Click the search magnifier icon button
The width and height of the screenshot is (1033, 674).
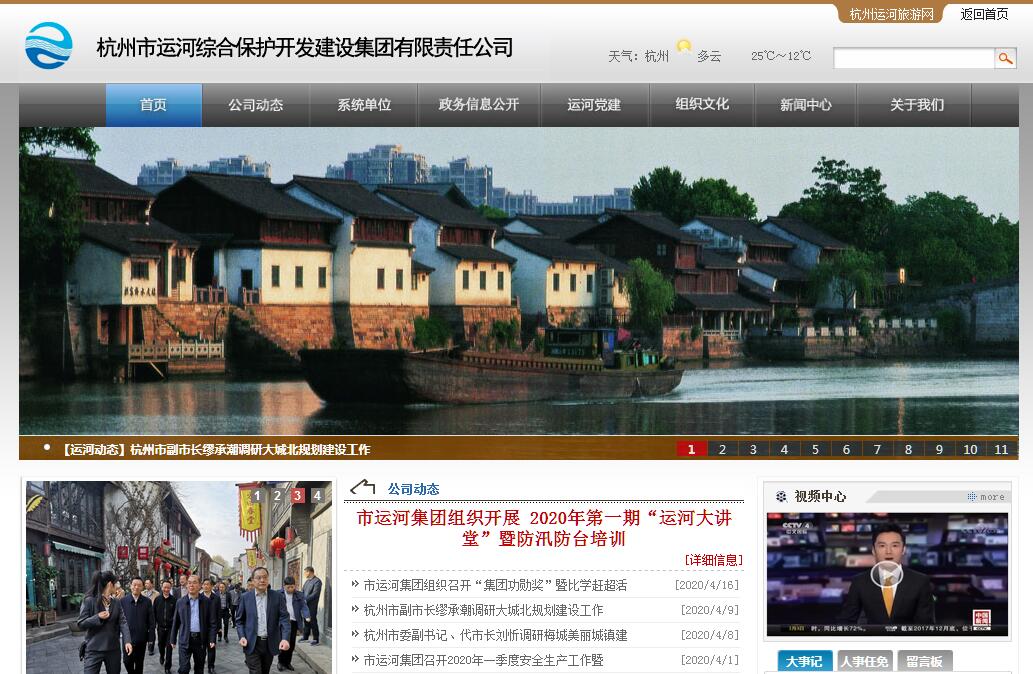1005,59
